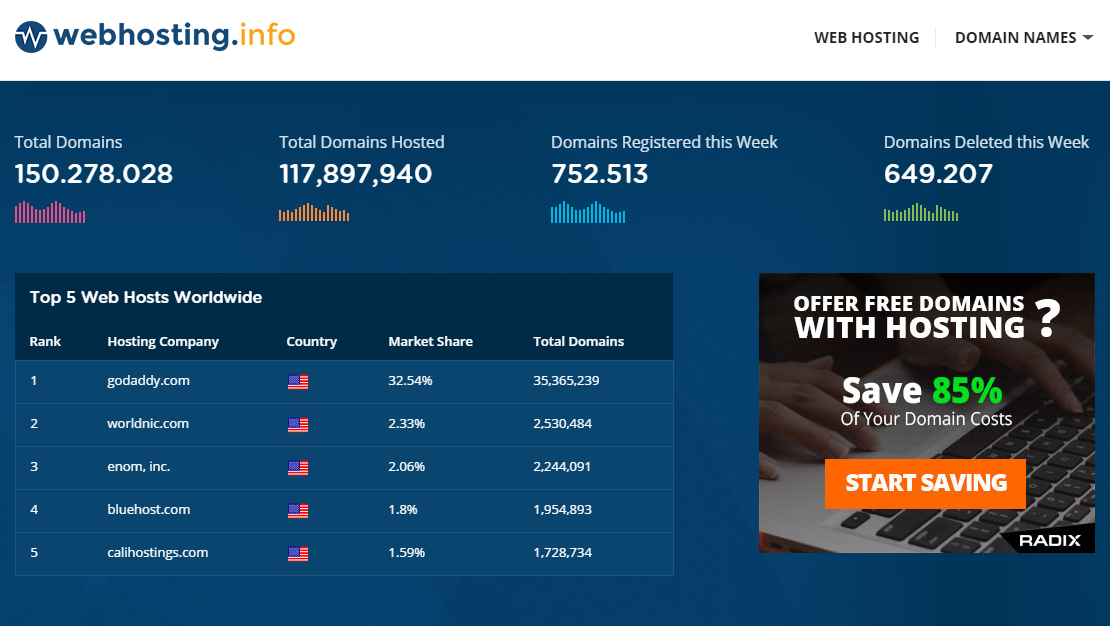Select the 32.54% market share cell
This screenshot has height=635, width=1110.
[411, 381]
